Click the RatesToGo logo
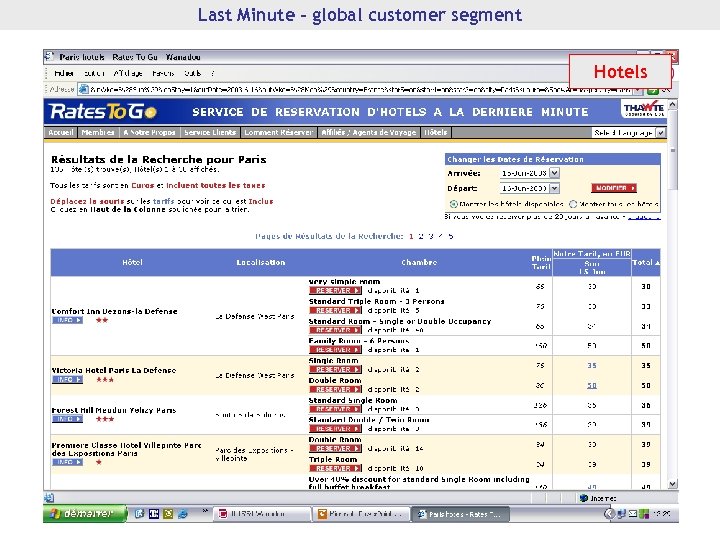This screenshot has width=720, height=540. [103, 112]
